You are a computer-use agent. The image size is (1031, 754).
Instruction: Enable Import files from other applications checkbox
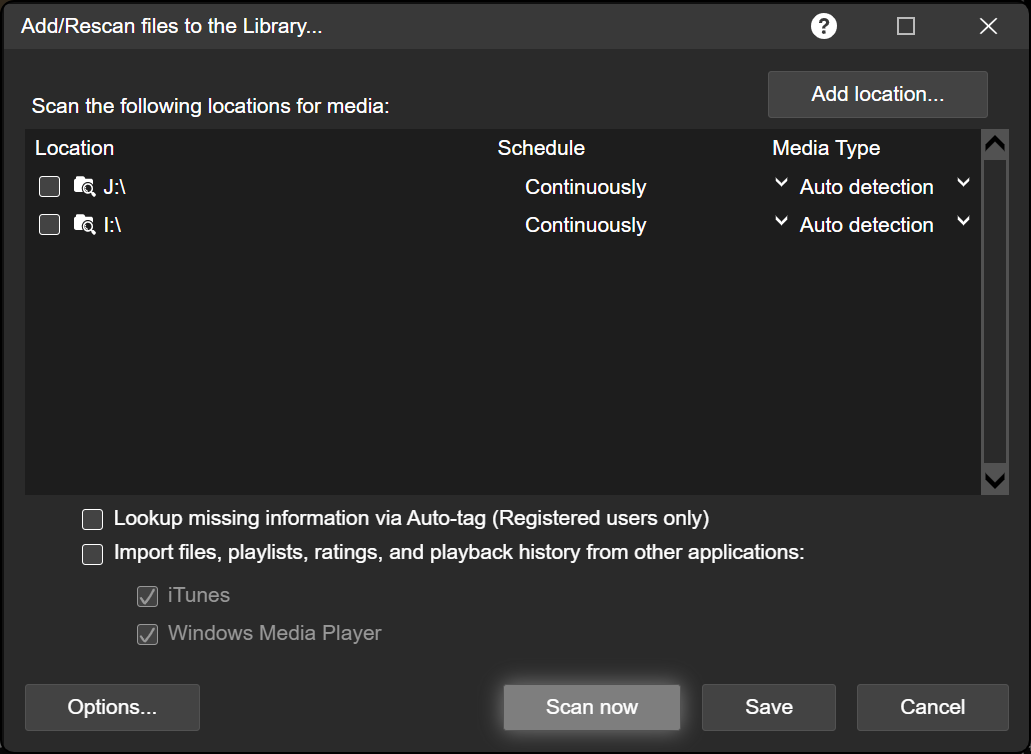click(93, 554)
